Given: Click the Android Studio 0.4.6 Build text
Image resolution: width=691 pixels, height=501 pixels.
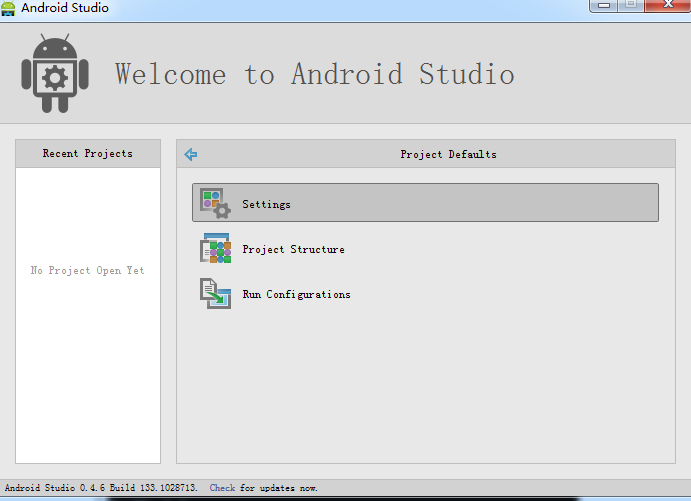Looking at the screenshot, I should click(x=100, y=488).
